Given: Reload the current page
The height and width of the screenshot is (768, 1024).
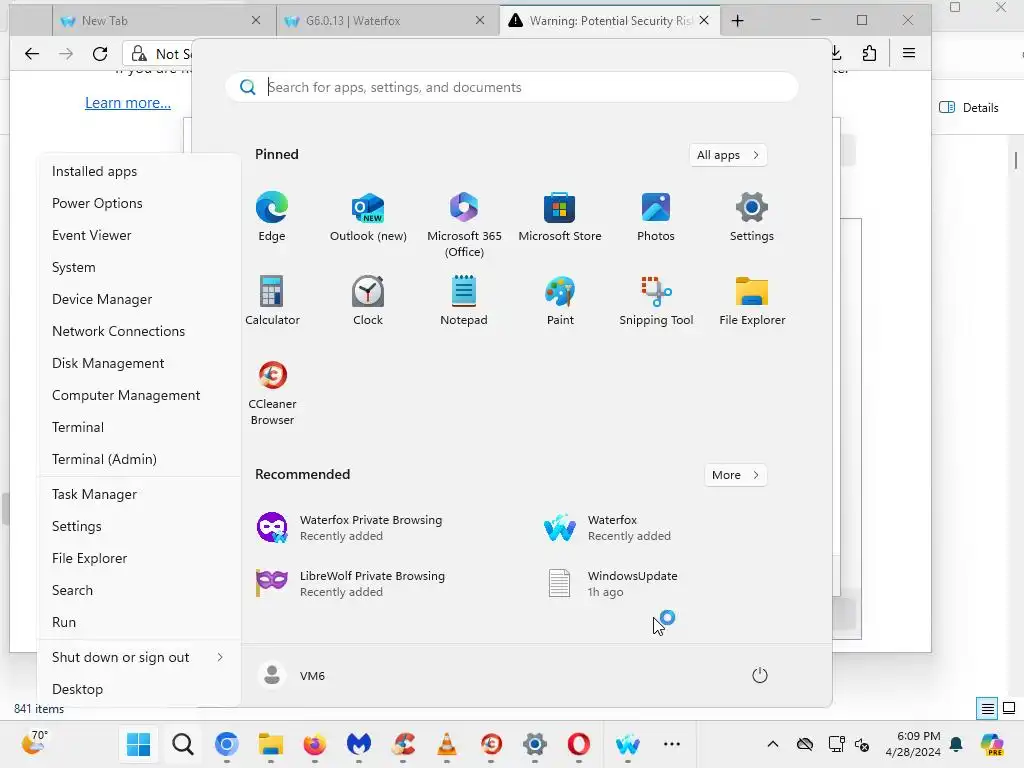Looking at the screenshot, I should pyautogui.click(x=99, y=54).
